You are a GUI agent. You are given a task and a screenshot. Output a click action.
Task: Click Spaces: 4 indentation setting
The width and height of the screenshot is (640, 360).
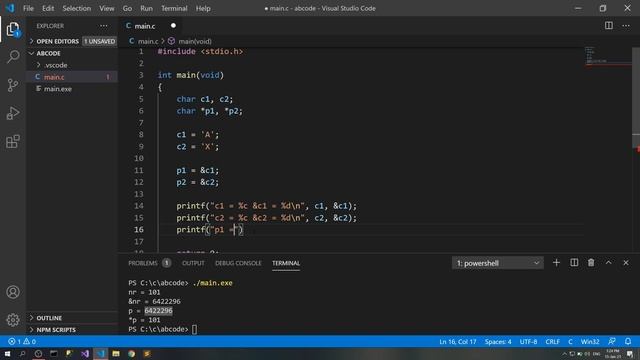click(498, 341)
